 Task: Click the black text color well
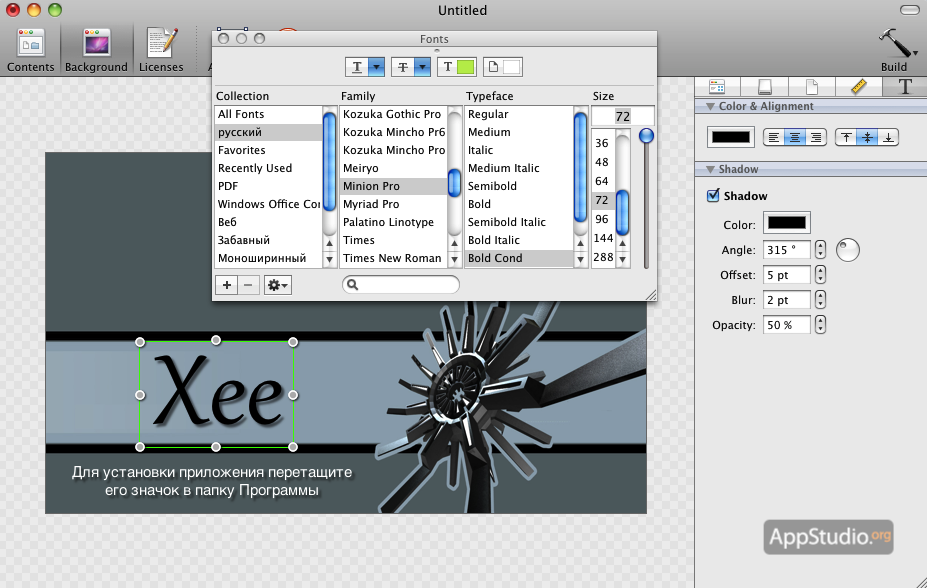coord(731,137)
